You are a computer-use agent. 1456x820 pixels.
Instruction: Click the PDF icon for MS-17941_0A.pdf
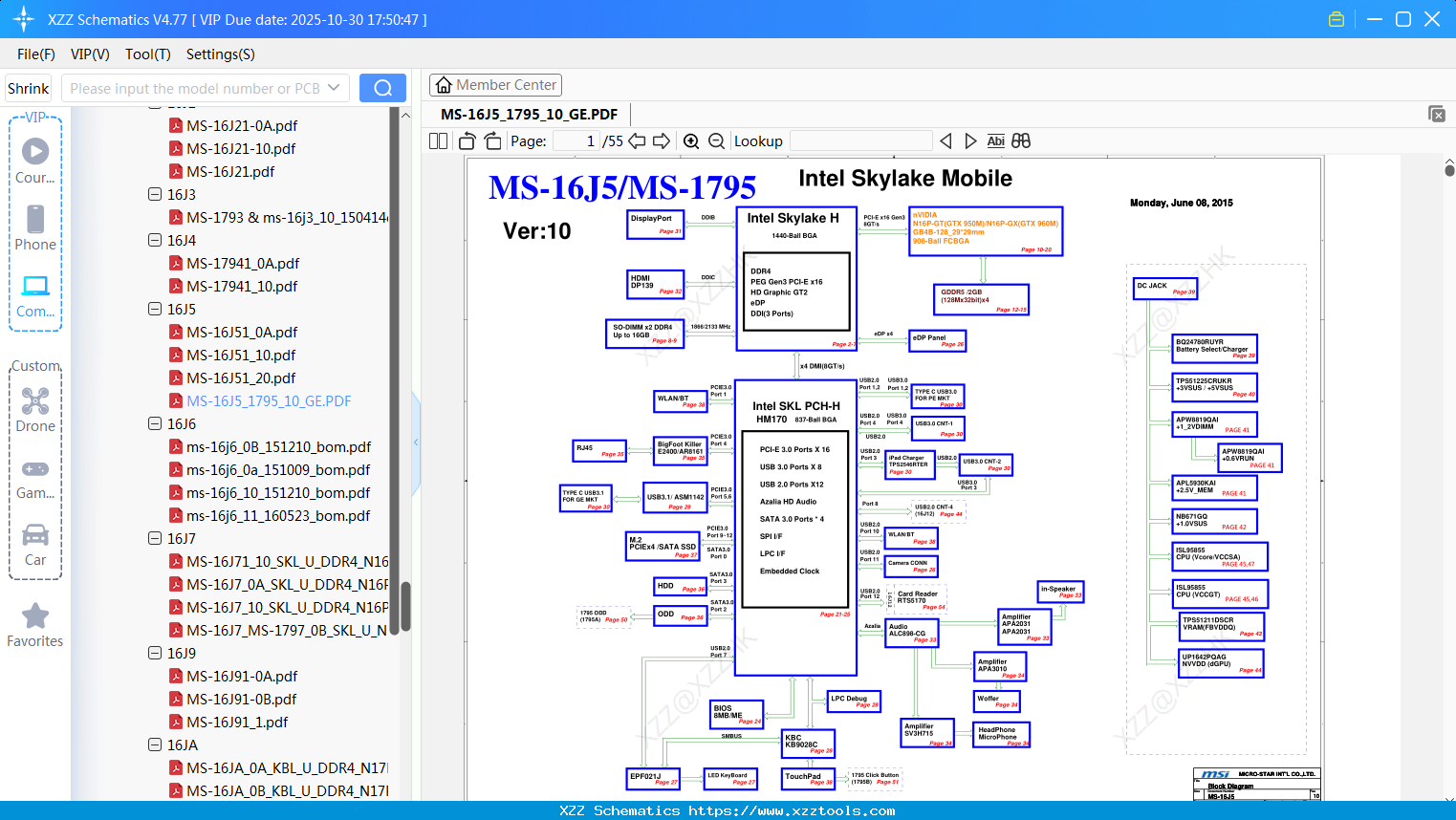[176, 264]
